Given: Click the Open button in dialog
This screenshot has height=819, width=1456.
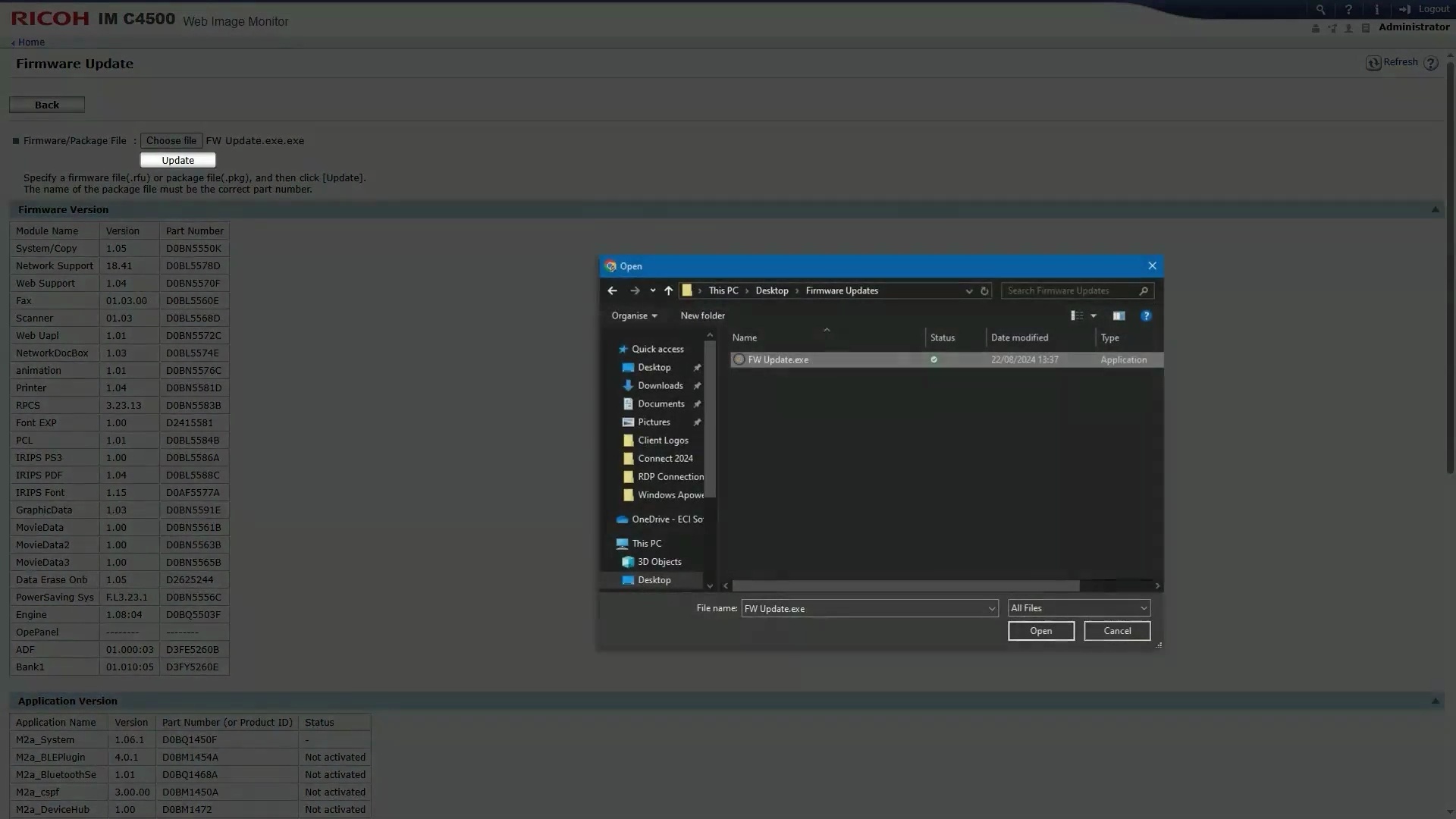Looking at the screenshot, I should [1040, 631].
